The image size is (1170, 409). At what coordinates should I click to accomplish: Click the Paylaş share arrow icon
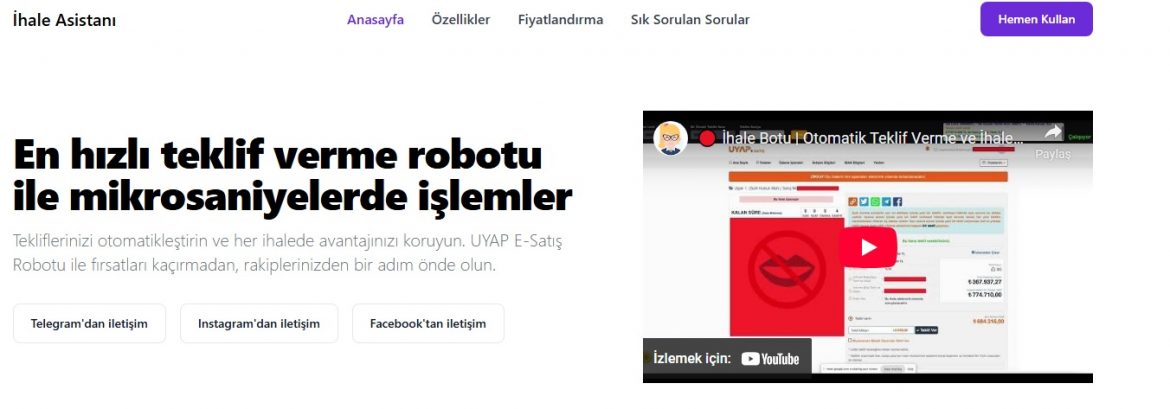point(1052,133)
